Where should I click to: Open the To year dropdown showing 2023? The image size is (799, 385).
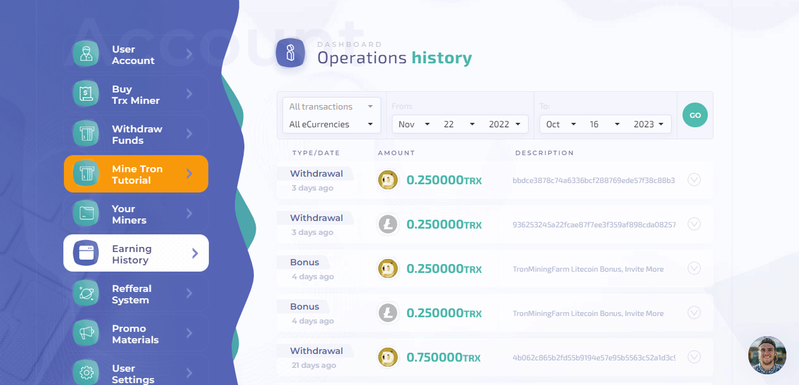click(649, 124)
